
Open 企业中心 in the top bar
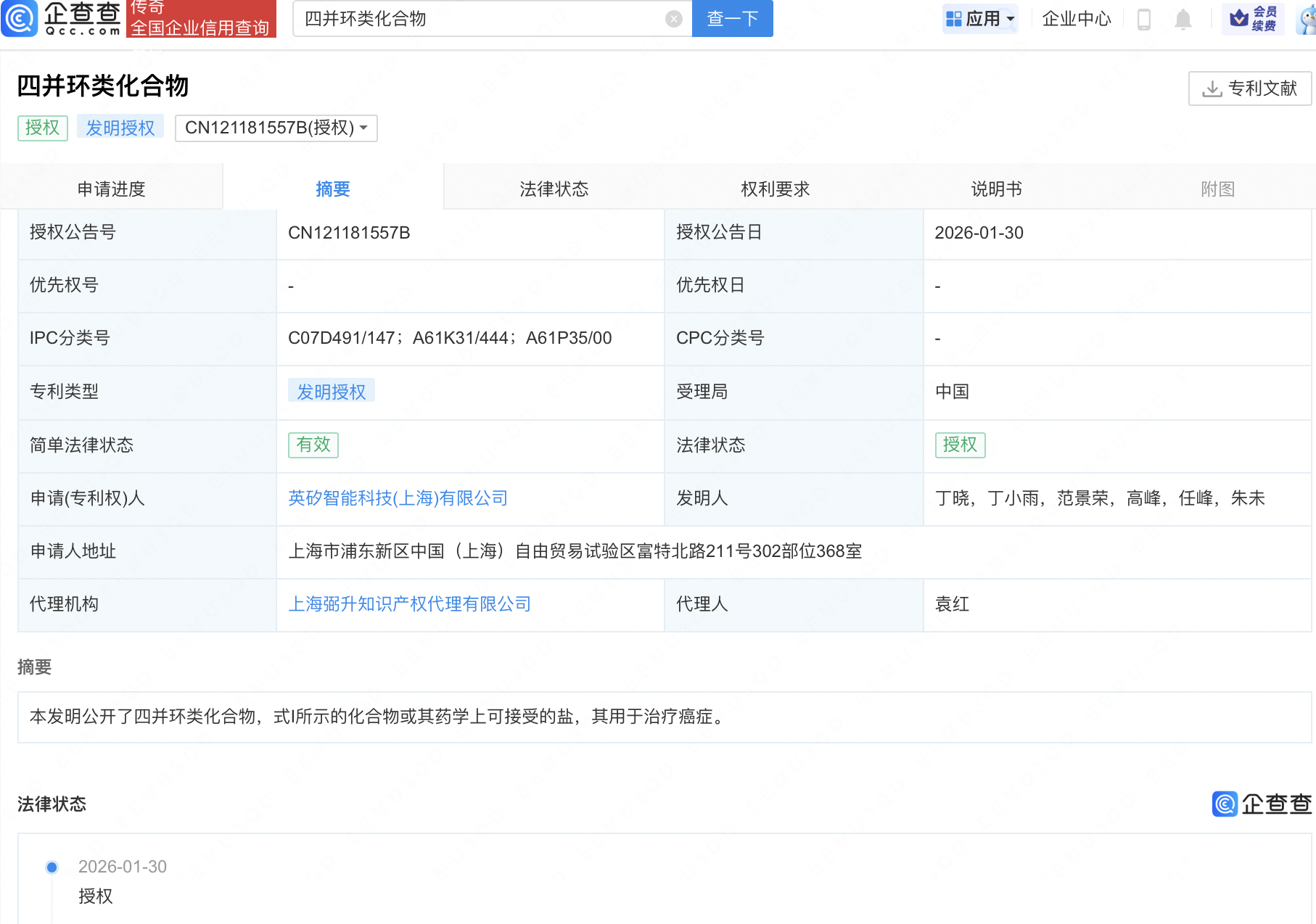click(1076, 19)
